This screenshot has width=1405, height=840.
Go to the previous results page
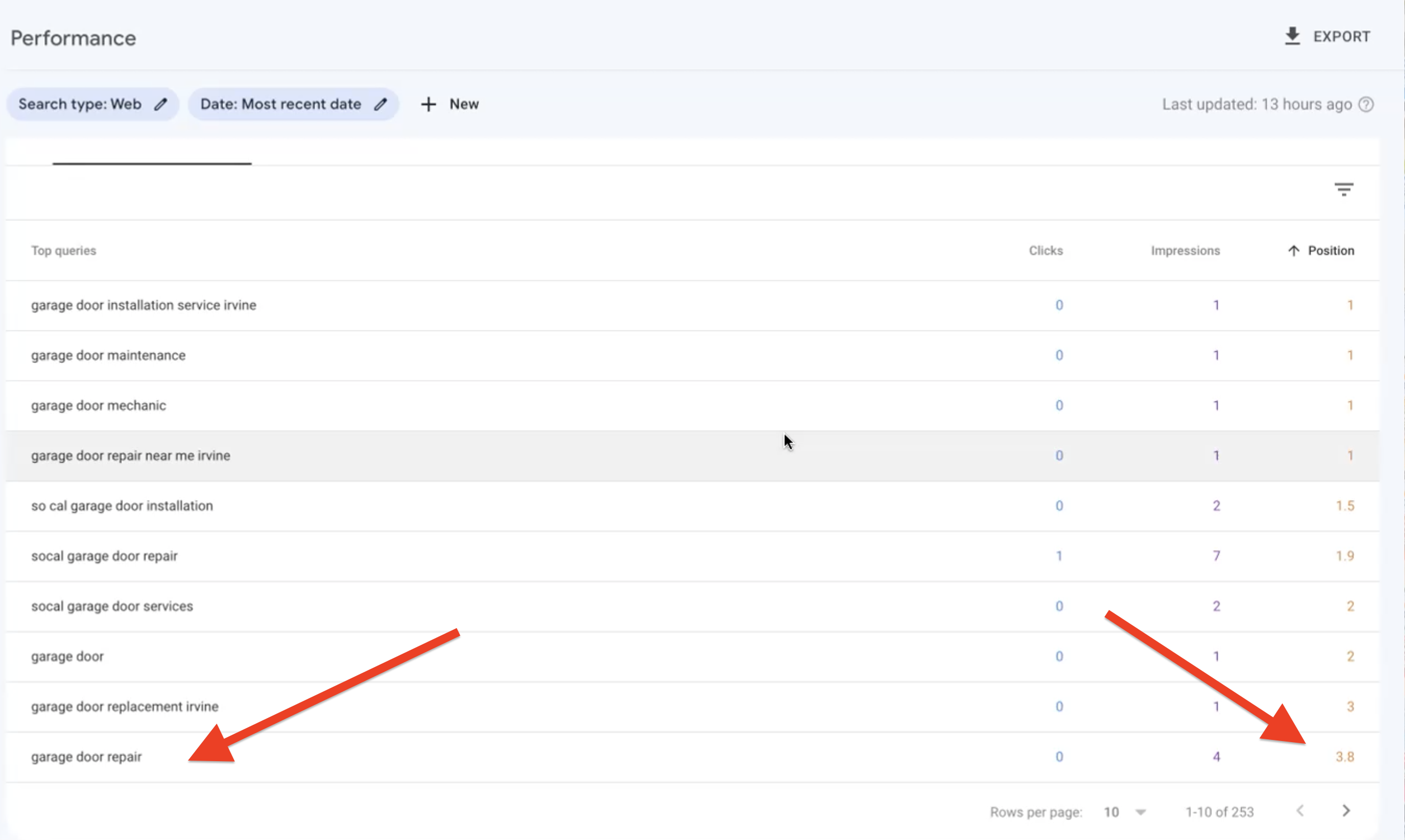point(1300,811)
